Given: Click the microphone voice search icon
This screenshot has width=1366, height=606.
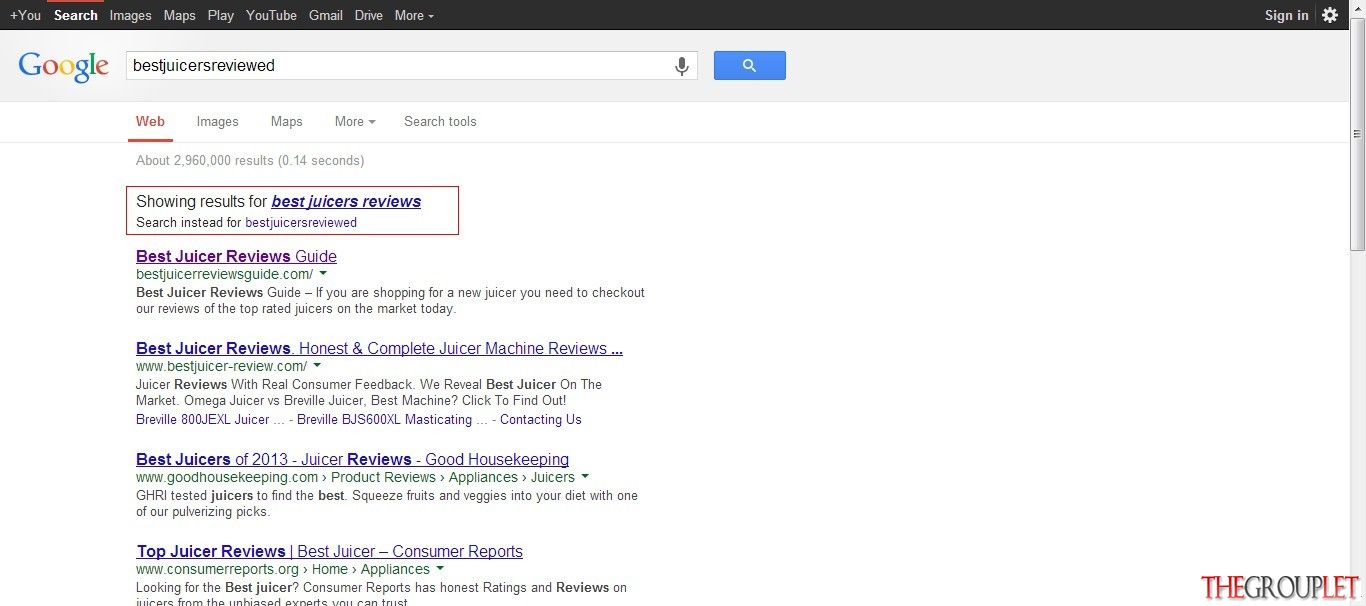Looking at the screenshot, I should [x=682, y=66].
